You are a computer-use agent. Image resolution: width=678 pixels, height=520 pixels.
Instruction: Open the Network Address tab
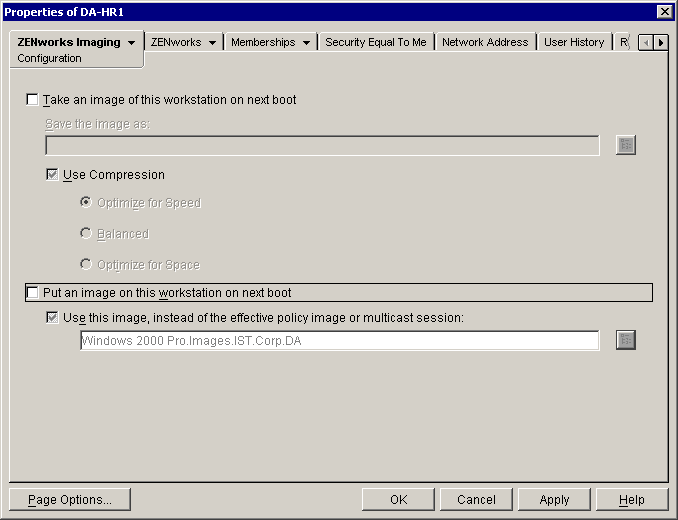pos(485,42)
